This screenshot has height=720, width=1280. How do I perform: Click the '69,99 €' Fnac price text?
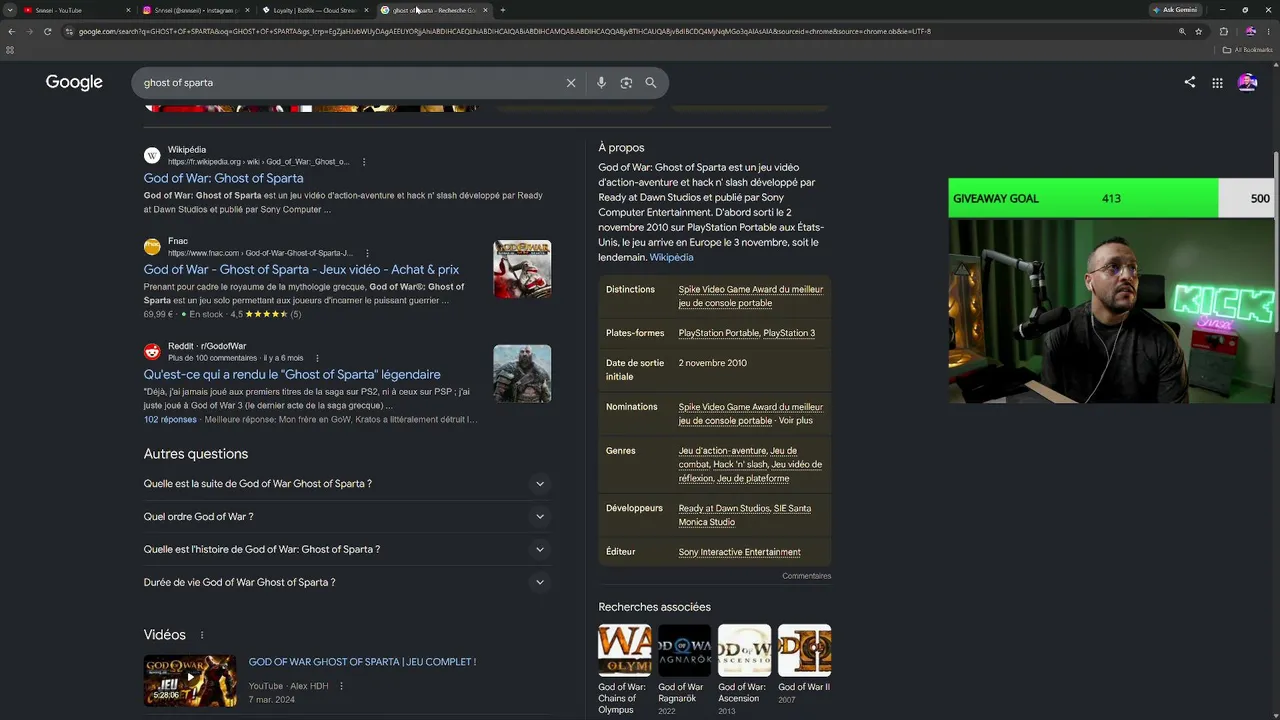coord(158,314)
